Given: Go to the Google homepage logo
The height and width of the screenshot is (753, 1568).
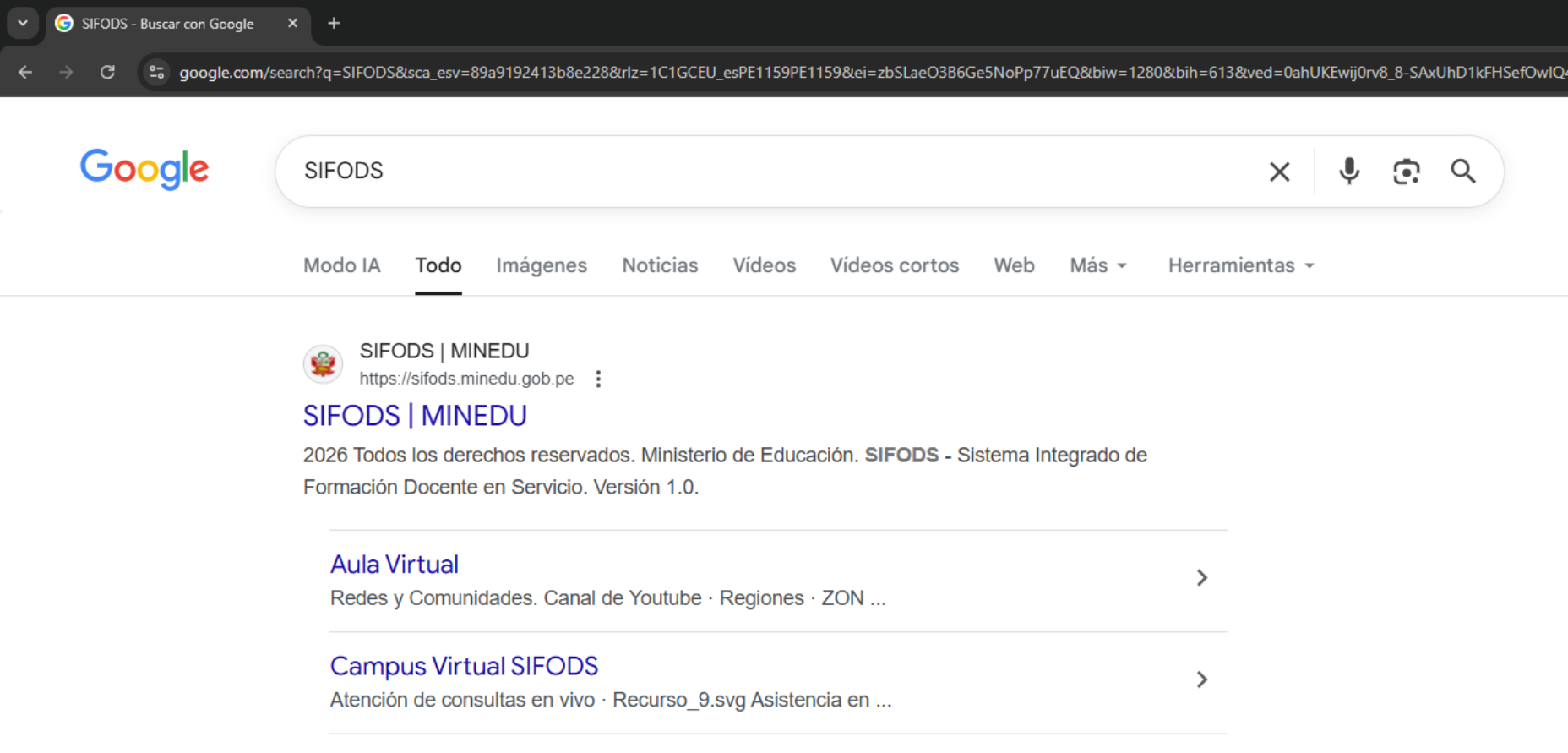Looking at the screenshot, I should [144, 170].
